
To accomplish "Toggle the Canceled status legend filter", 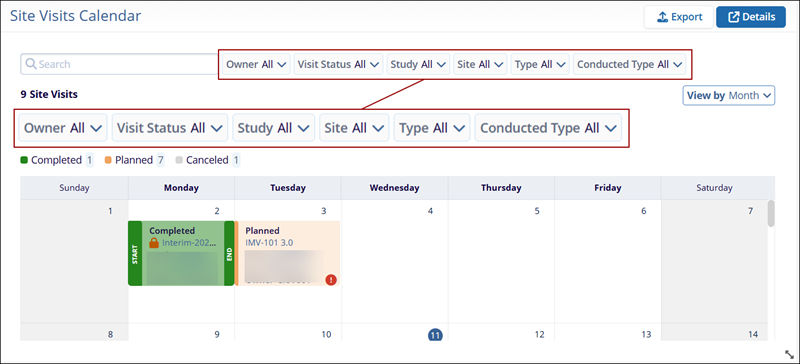I will [207, 160].
